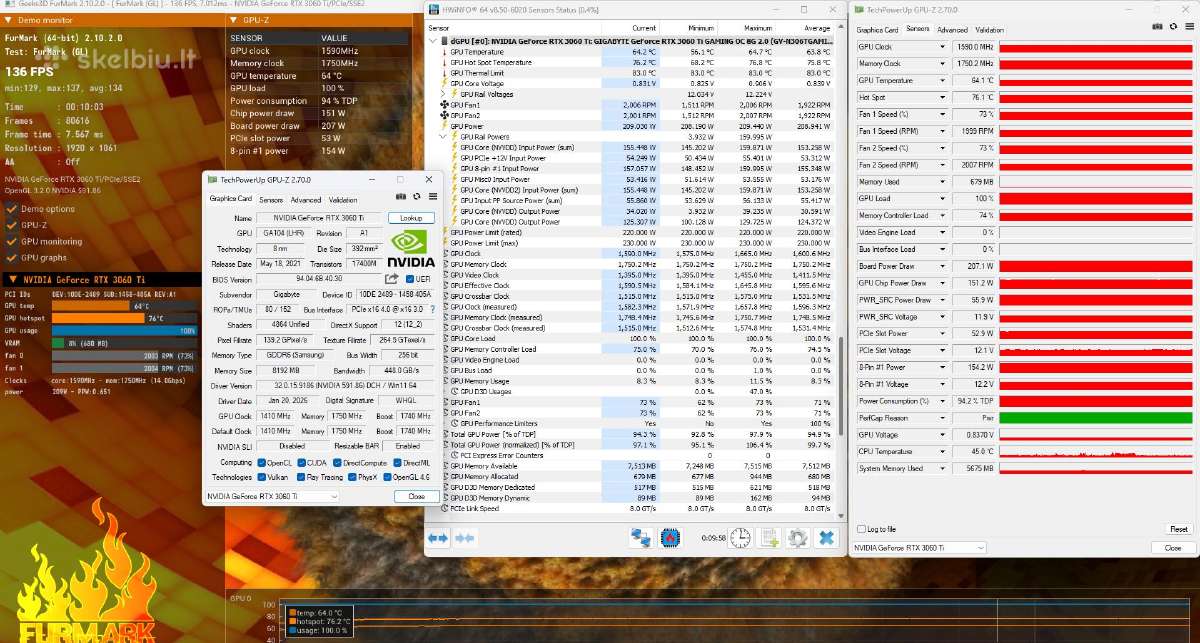Collapse GPU Rail Powers in HWiNFO
Screen dimensions: 1200x643
tap(444, 136)
